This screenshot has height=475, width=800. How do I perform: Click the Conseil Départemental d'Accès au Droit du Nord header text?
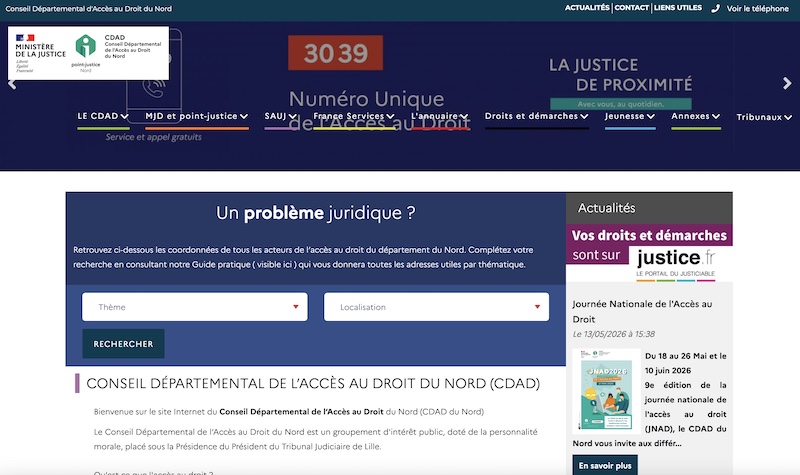tap(89, 9)
